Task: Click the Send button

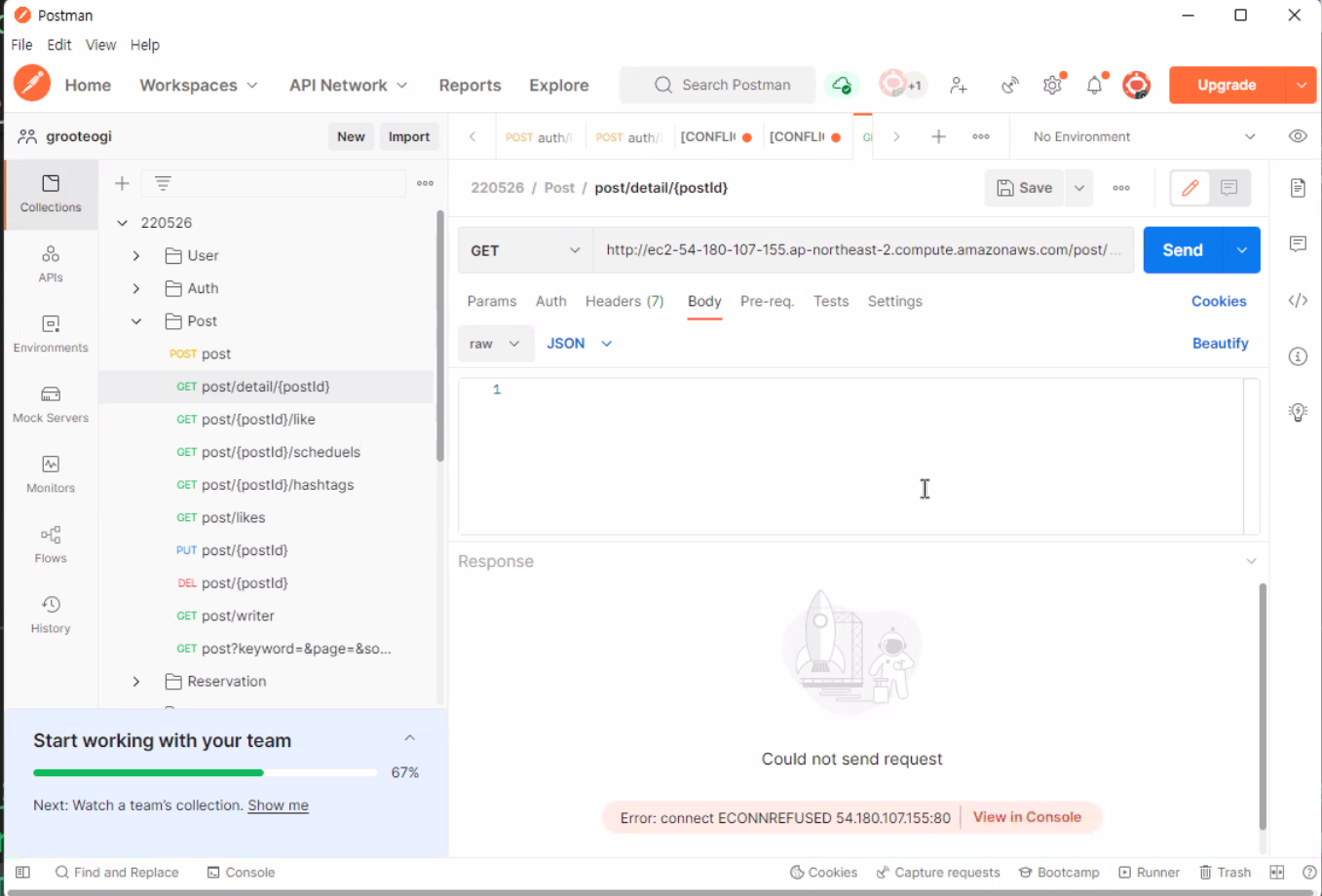Action: tap(1183, 250)
